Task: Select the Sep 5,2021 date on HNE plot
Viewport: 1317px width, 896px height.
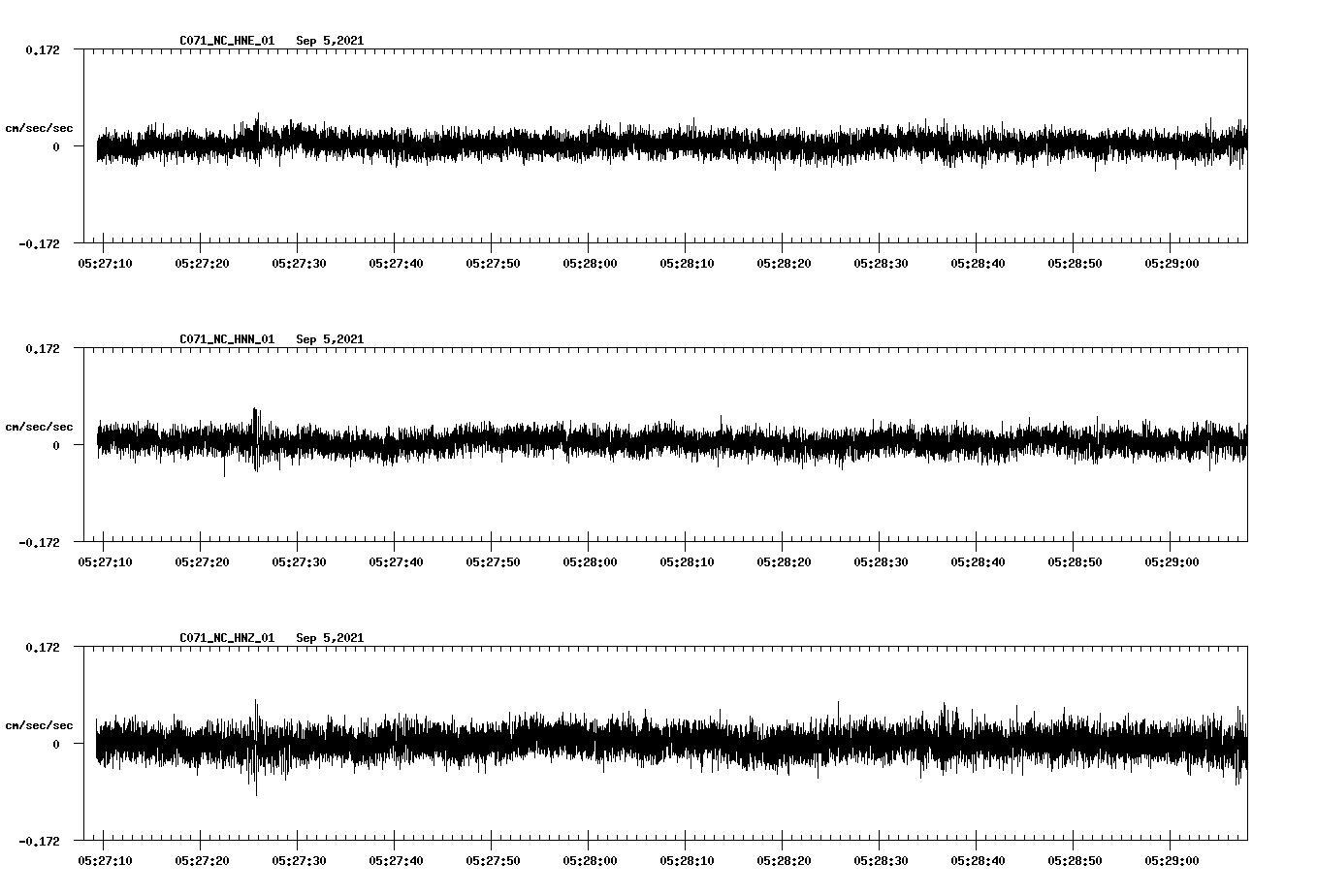Action: (330, 41)
